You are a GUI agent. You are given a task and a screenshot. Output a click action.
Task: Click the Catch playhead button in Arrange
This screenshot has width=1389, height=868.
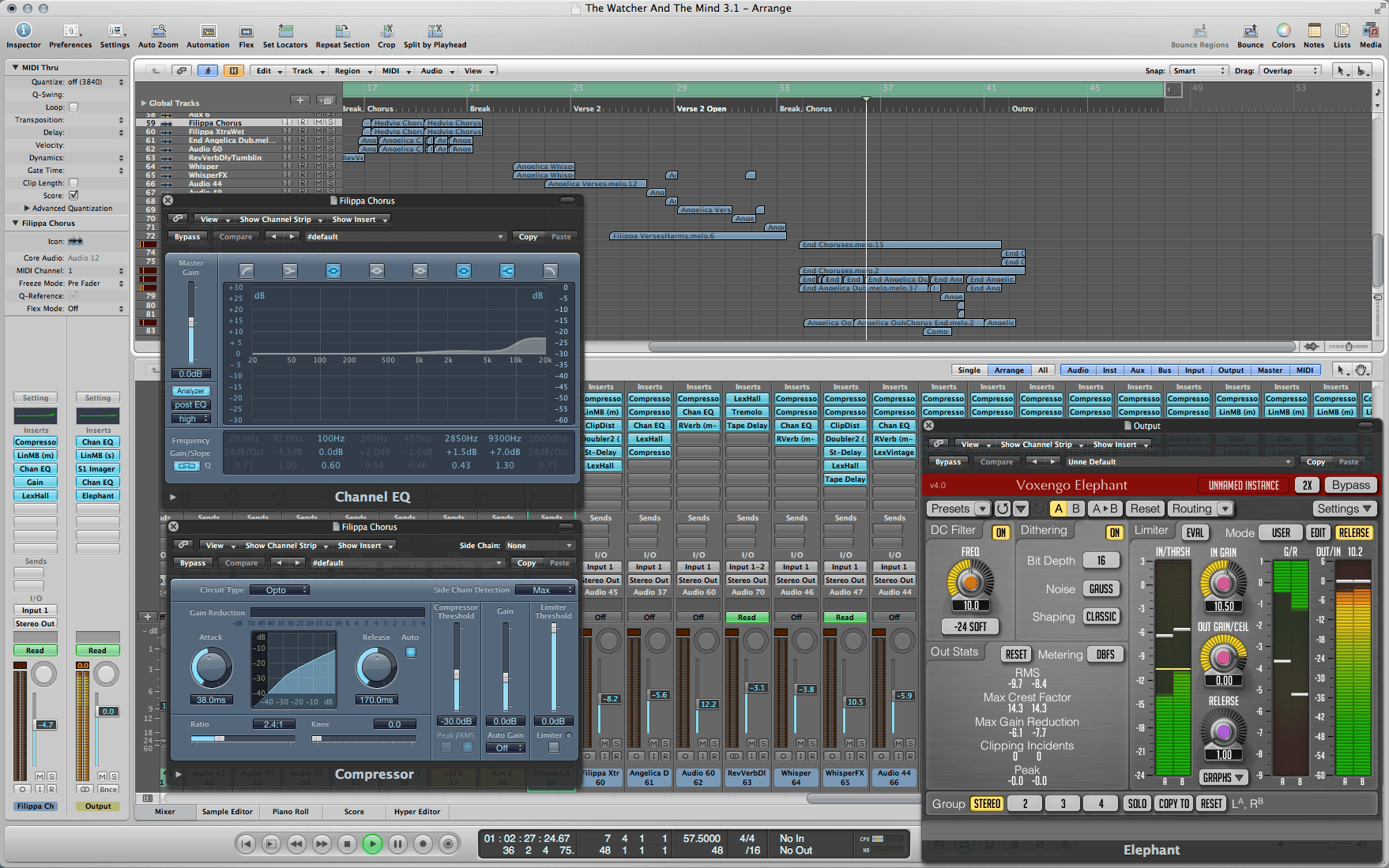coord(208,70)
